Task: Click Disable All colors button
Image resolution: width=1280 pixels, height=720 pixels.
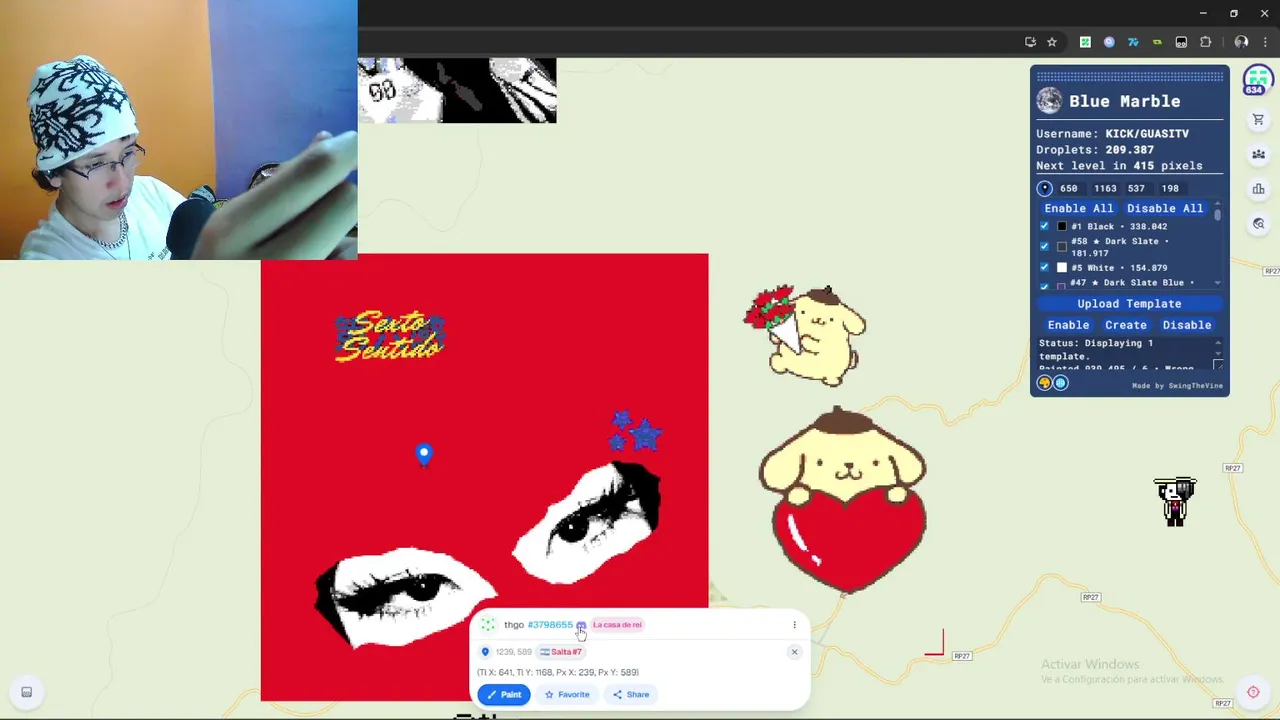Action: [x=1165, y=208]
